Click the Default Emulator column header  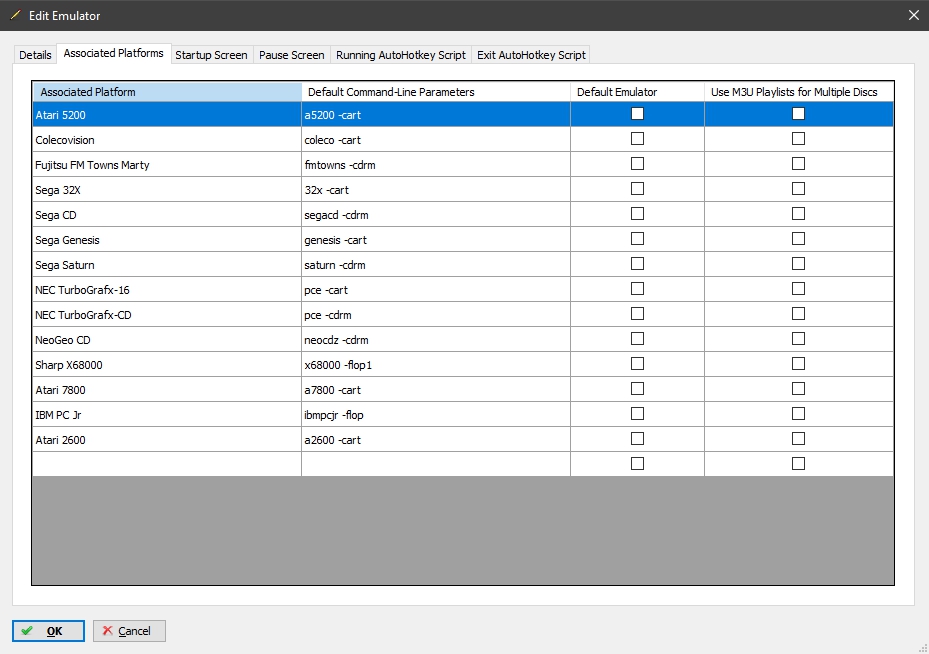pos(638,92)
